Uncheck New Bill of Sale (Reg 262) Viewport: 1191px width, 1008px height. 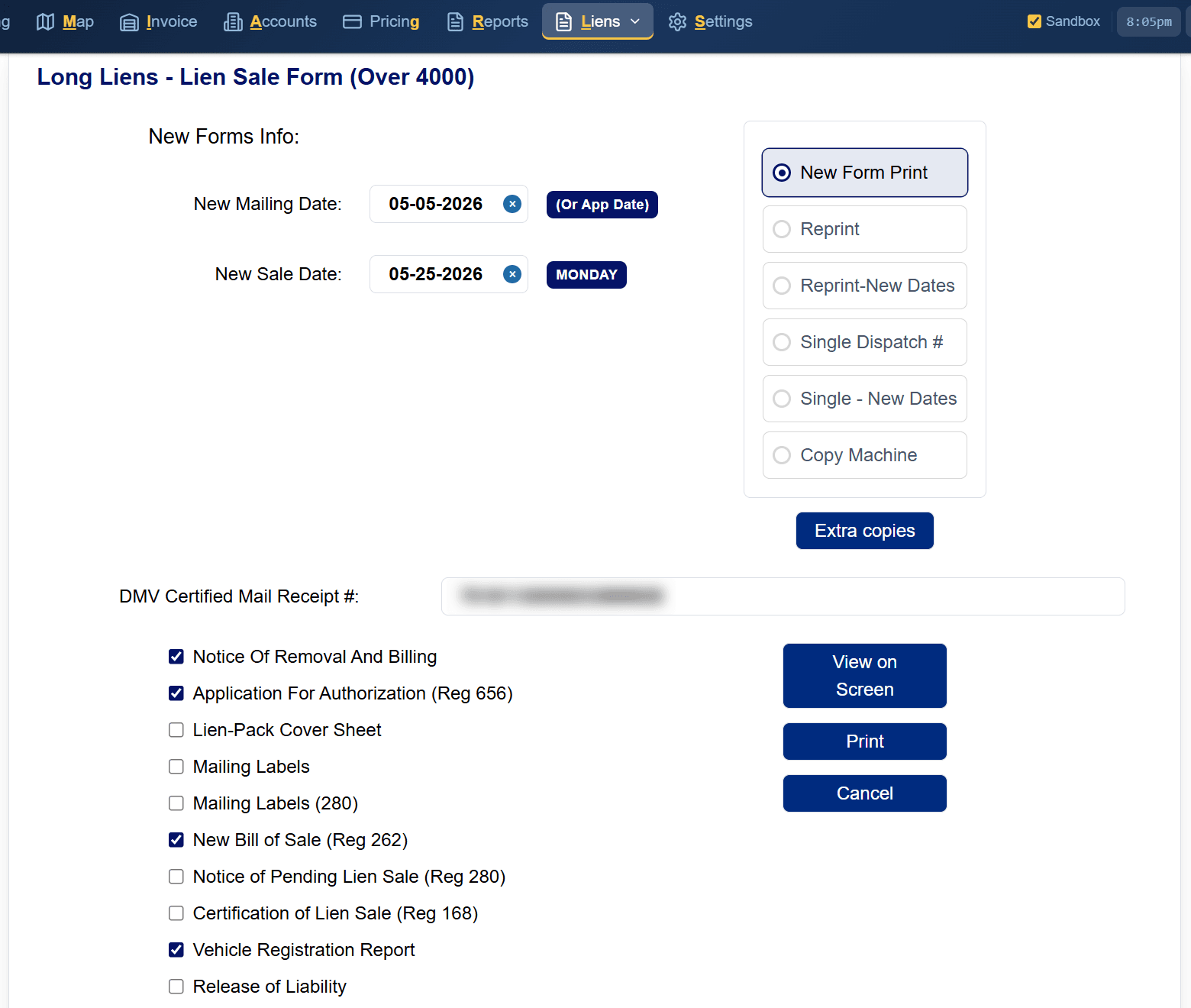point(176,840)
